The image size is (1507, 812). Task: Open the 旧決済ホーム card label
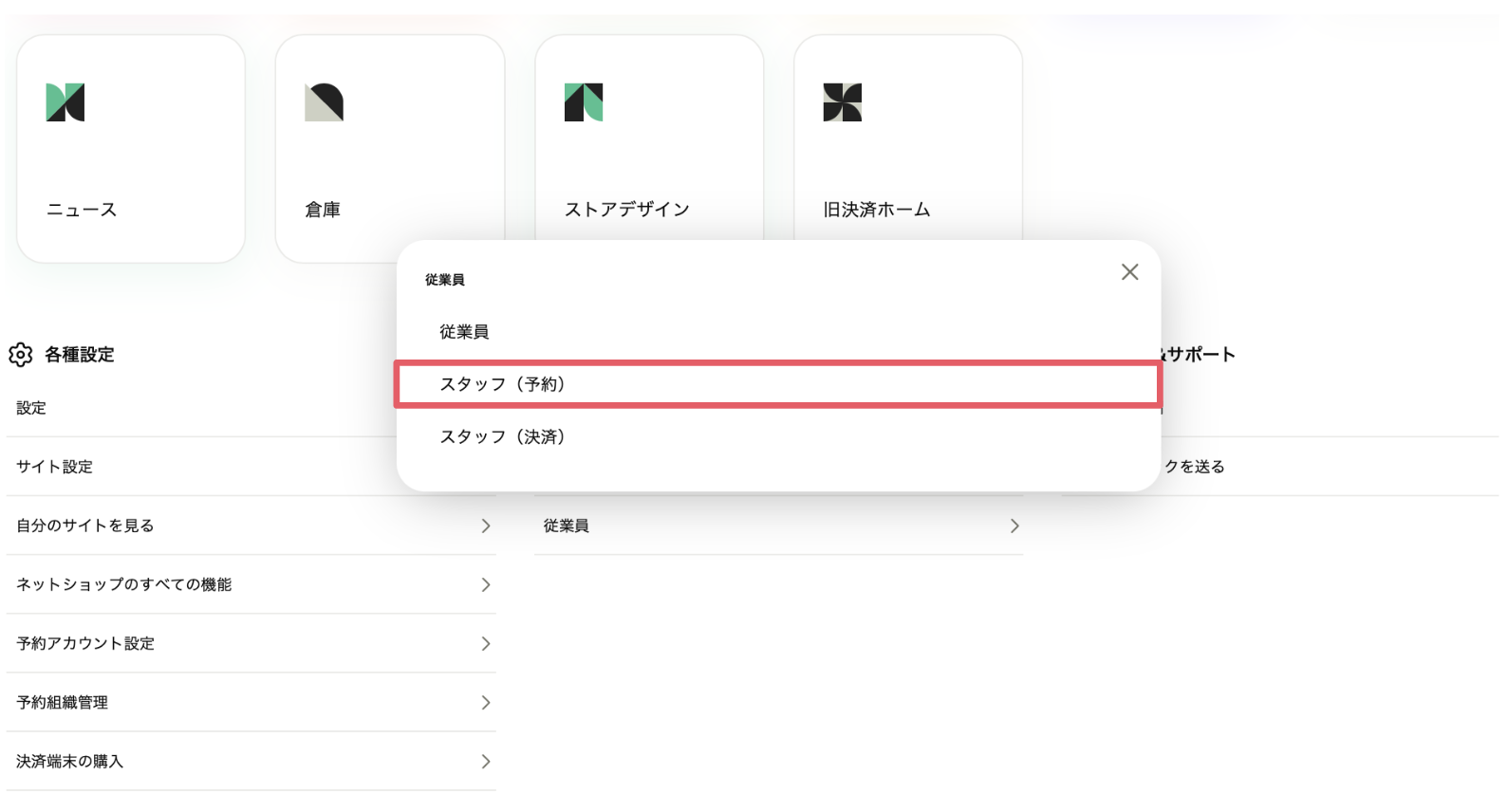tap(877, 210)
